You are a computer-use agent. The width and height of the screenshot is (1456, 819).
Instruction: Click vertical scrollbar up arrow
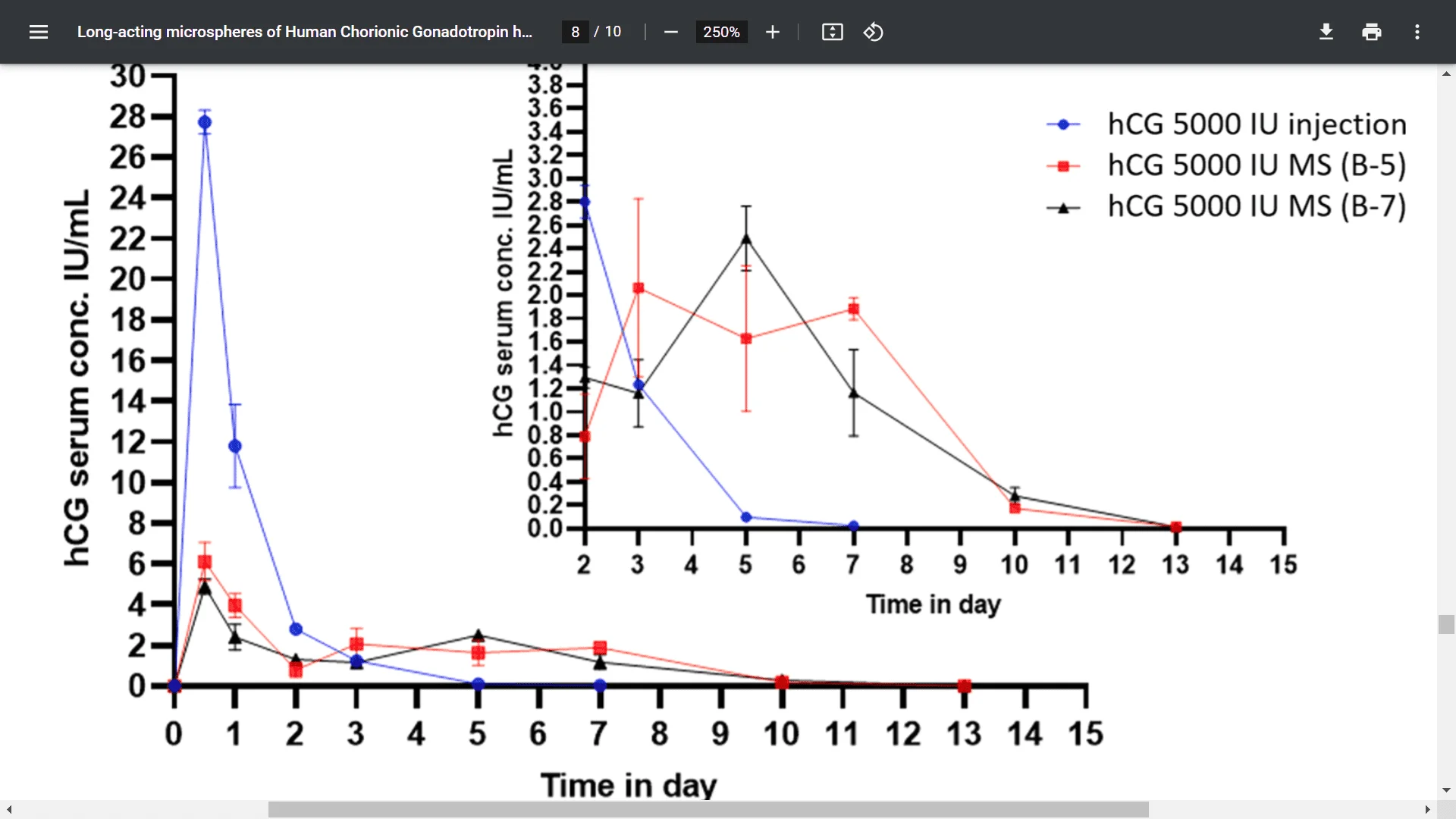click(x=1446, y=74)
